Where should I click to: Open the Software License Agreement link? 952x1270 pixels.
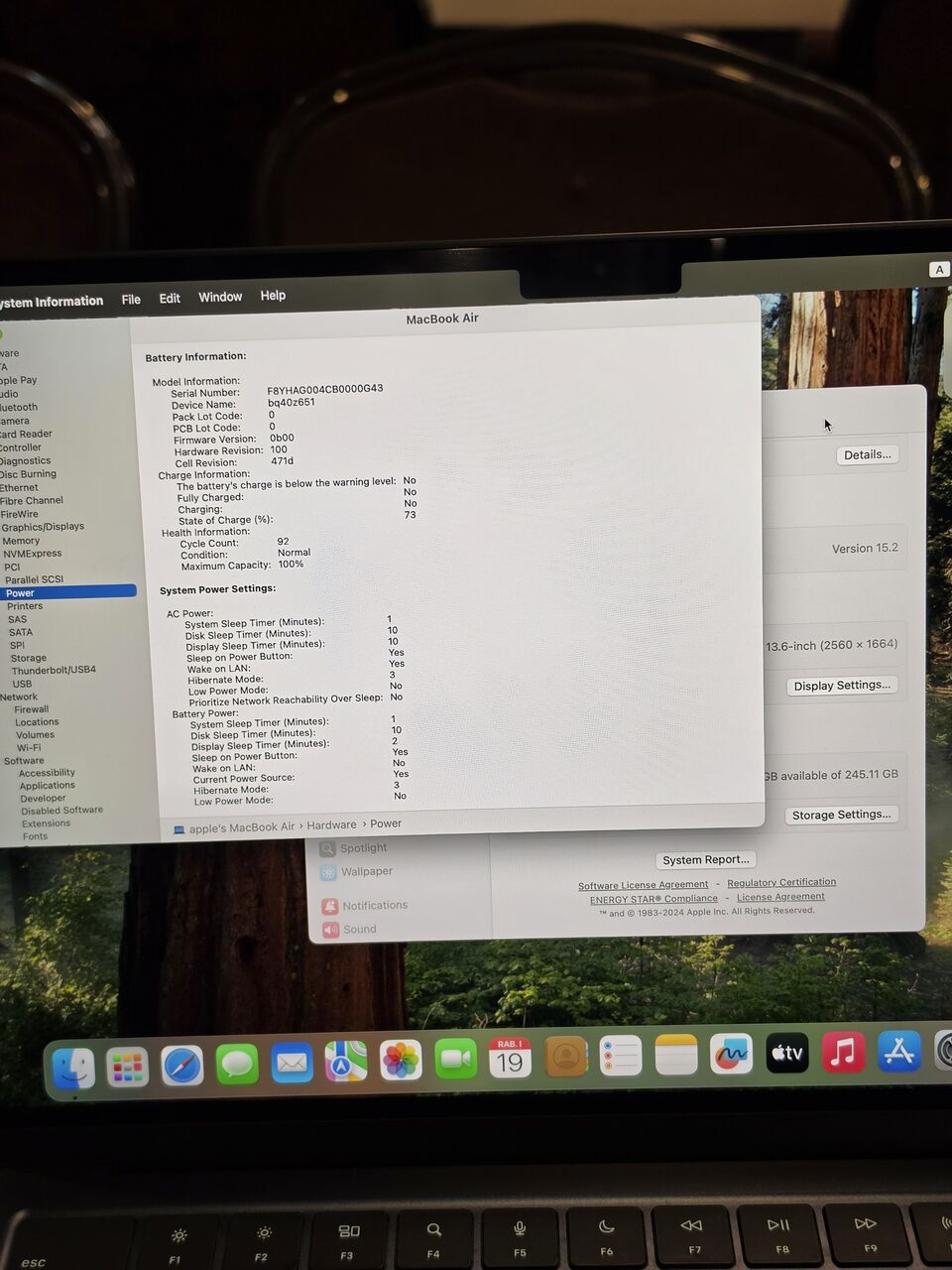click(644, 885)
